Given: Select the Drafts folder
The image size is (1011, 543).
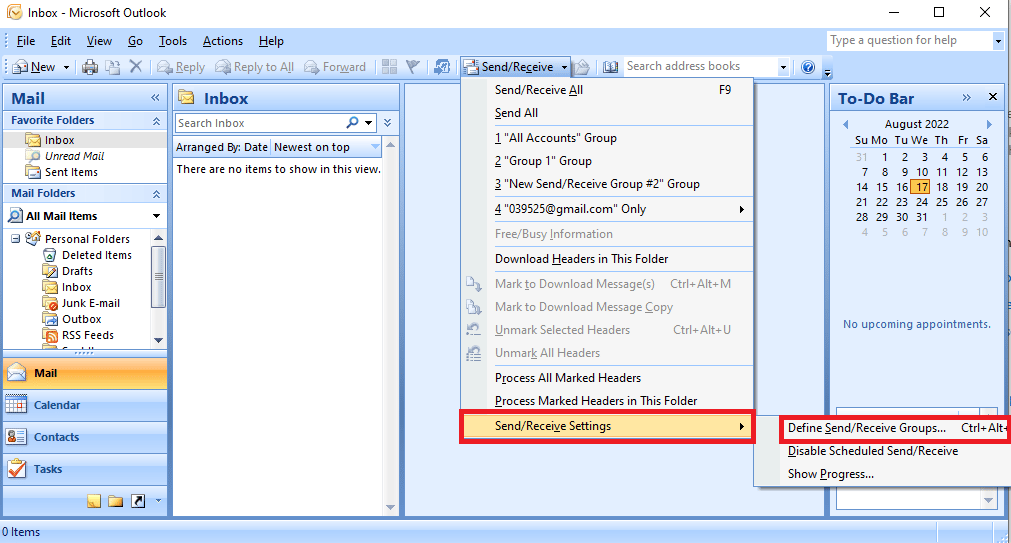Looking at the screenshot, I should tap(77, 272).
